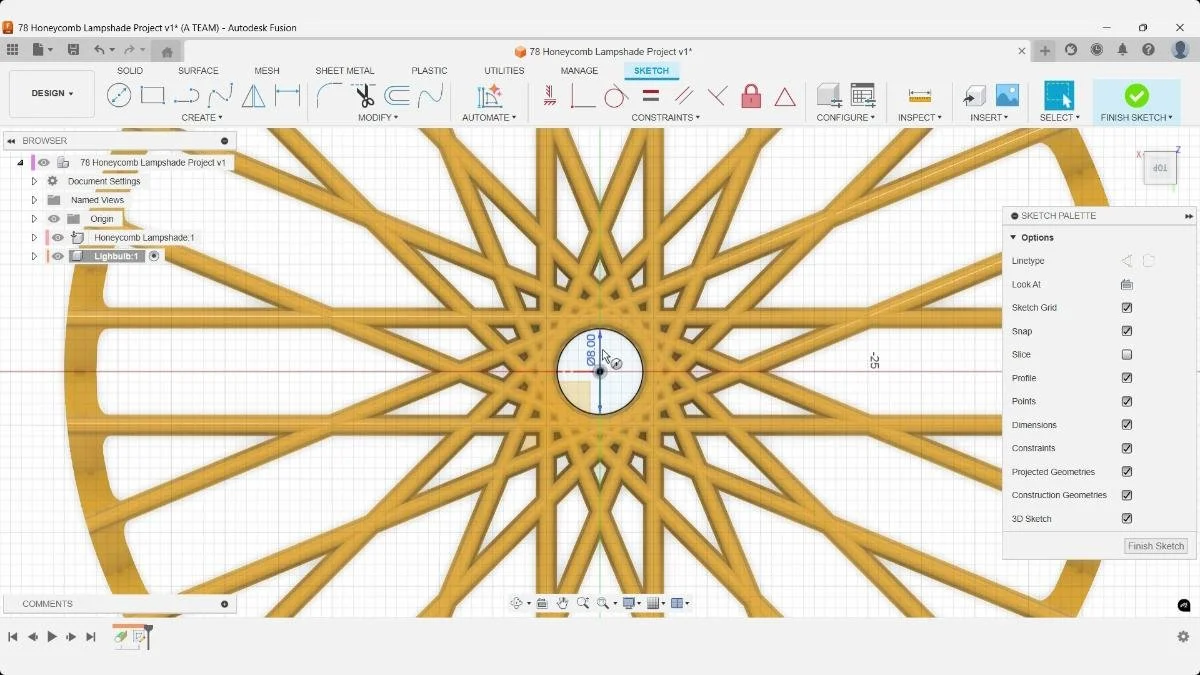
Task: Select the Fit Point Spline tool
Action: (220, 96)
